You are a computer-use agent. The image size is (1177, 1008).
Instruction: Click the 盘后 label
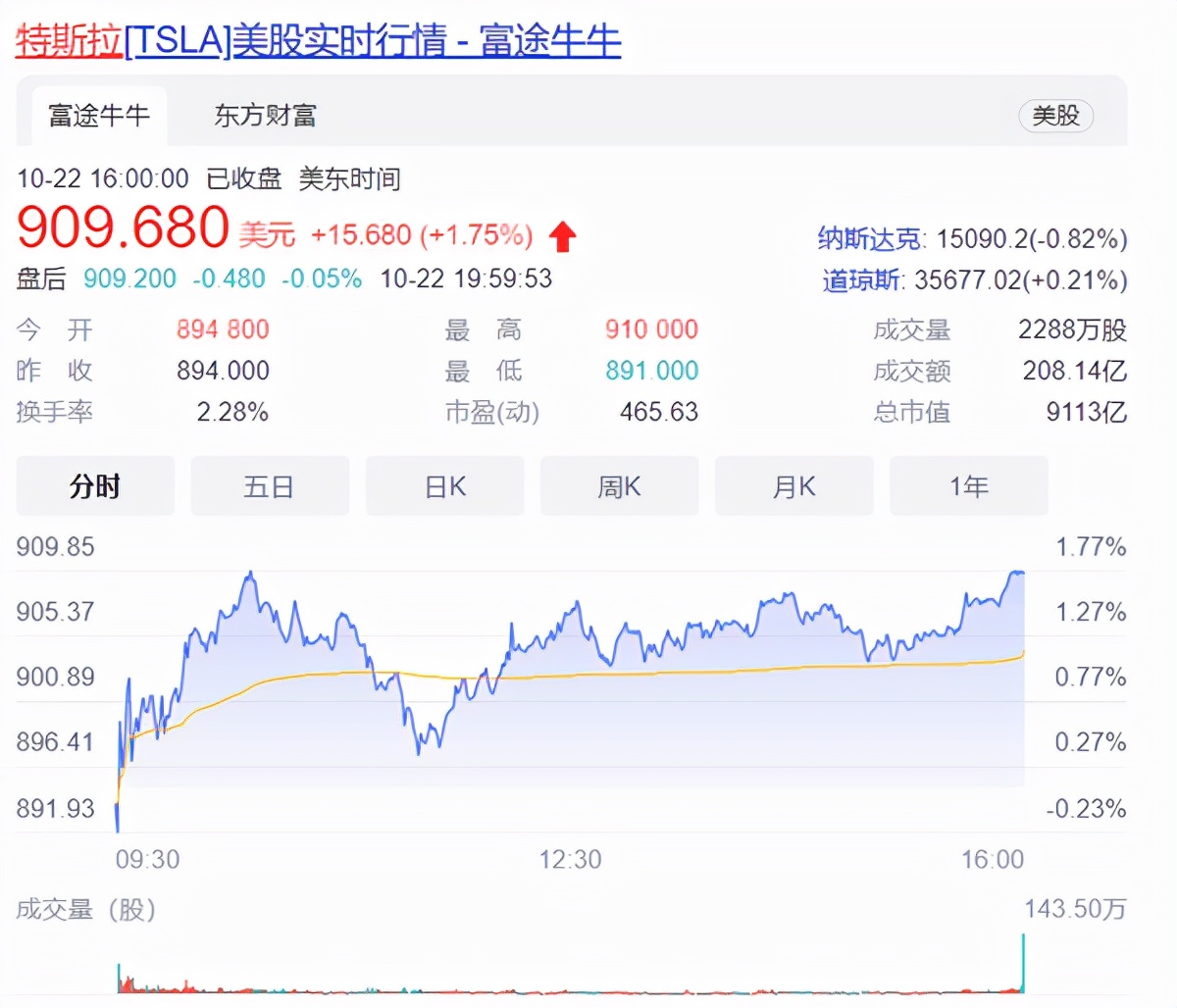(x=41, y=278)
